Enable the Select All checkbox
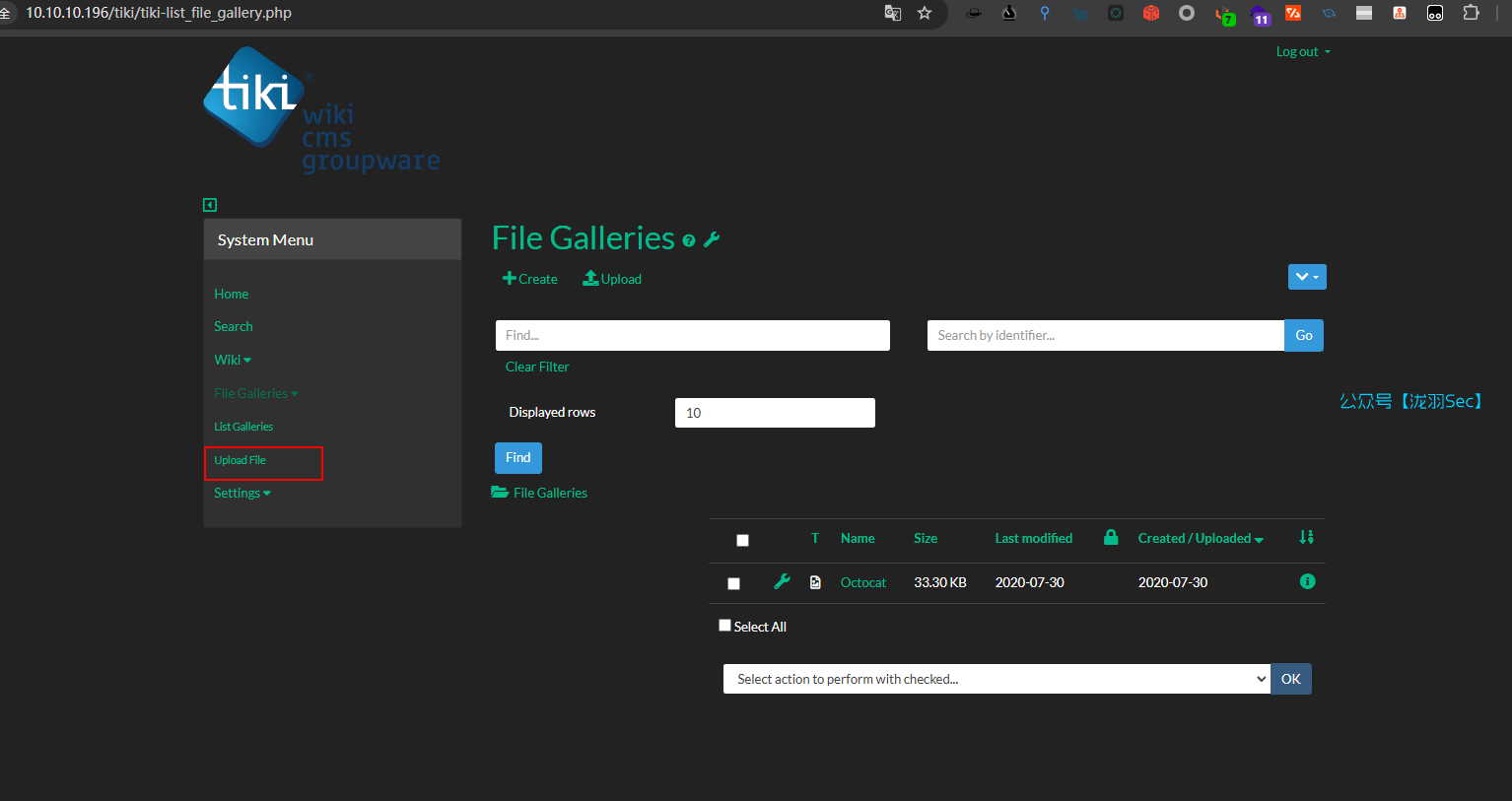The image size is (1512, 801). click(725, 626)
